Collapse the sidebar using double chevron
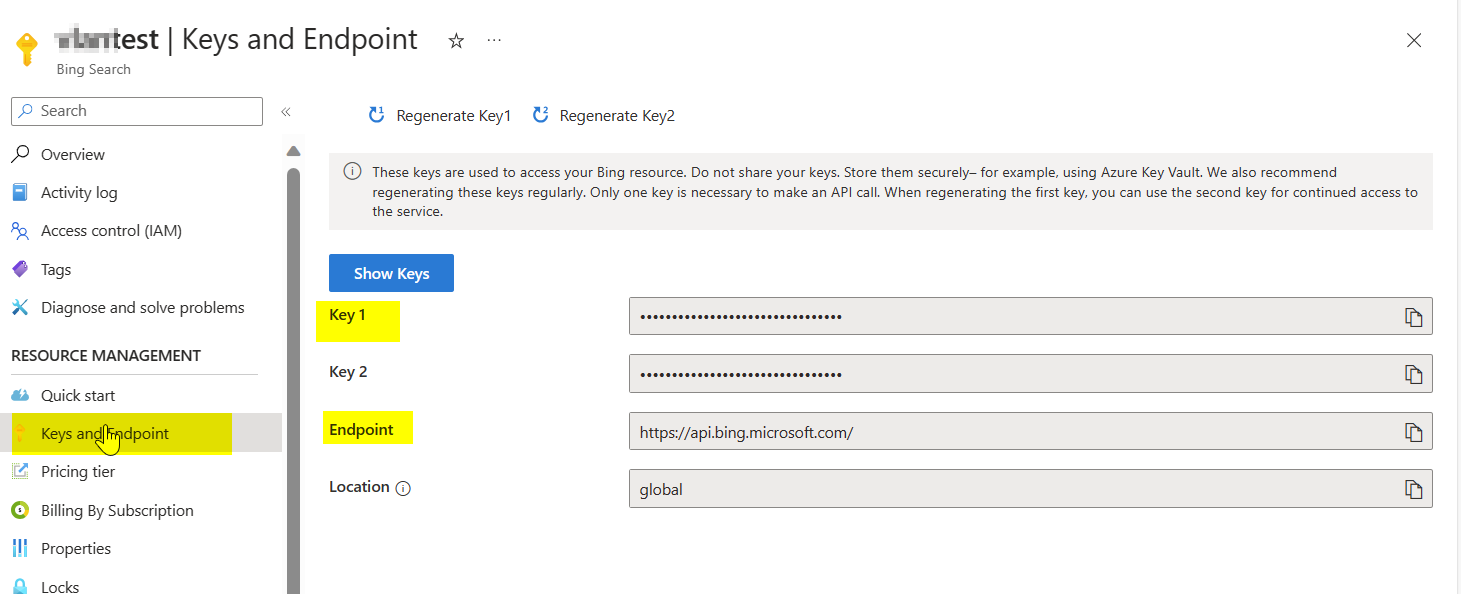The height and width of the screenshot is (594, 1461). [x=286, y=112]
